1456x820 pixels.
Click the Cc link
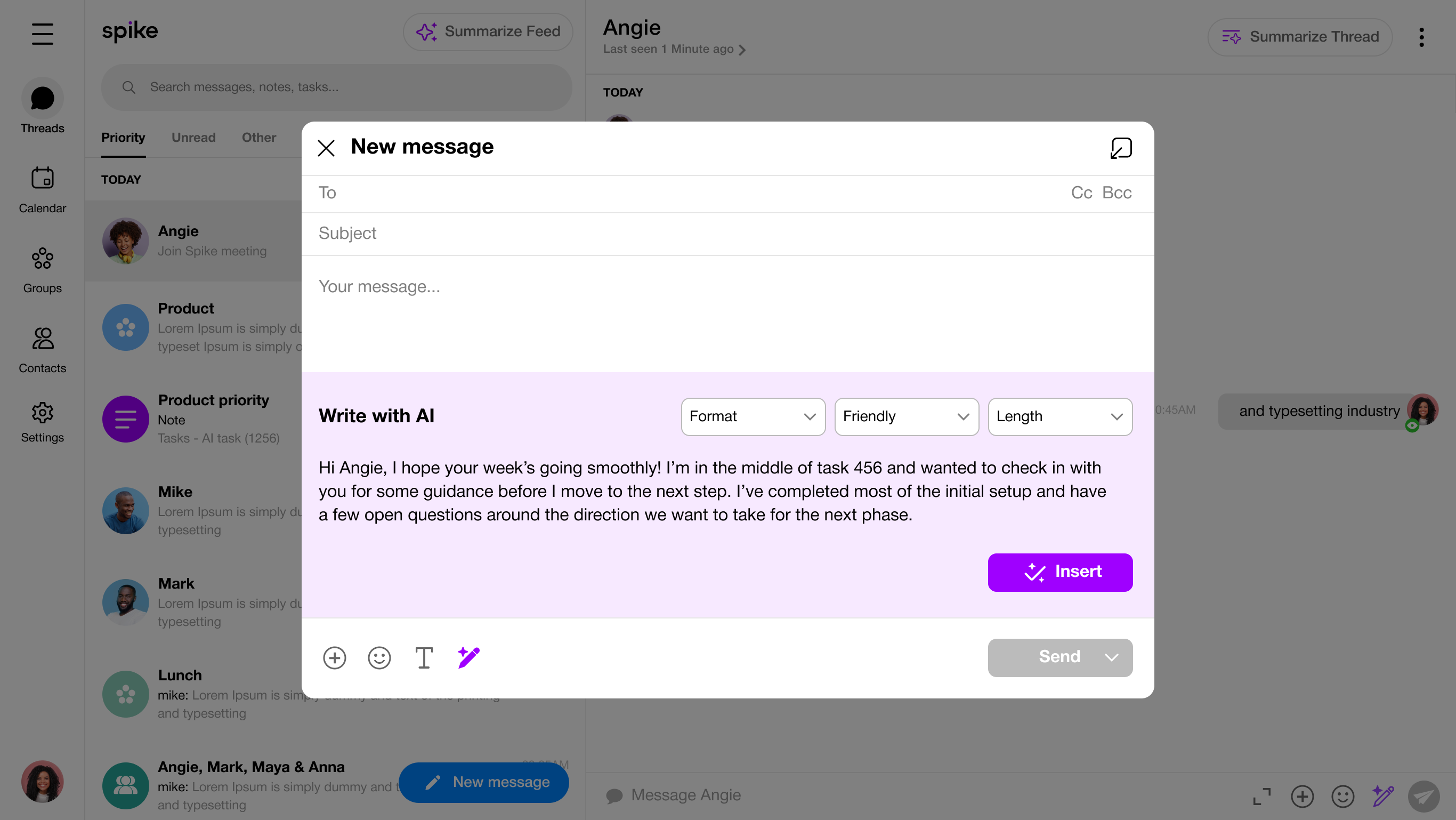(1081, 193)
